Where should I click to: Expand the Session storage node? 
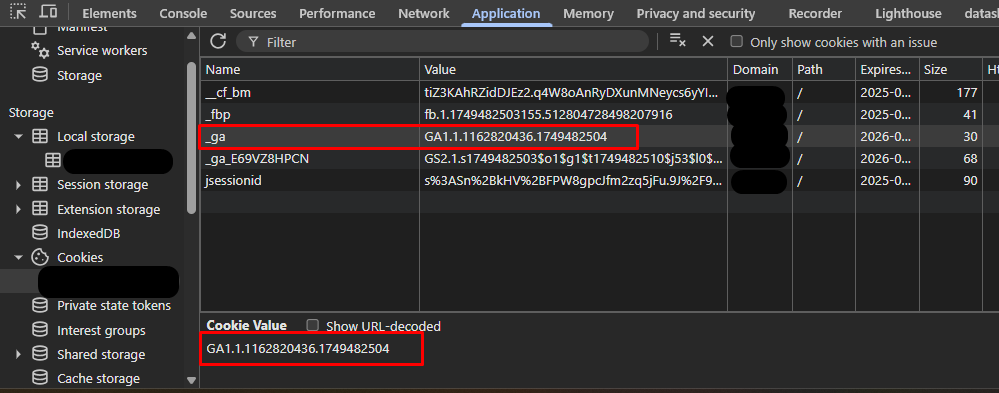18,185
